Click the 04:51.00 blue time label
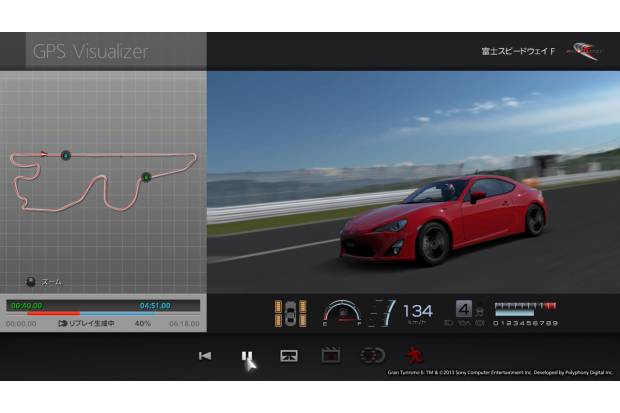The width and height of the screenshot is (620, 413). (155, 306)
